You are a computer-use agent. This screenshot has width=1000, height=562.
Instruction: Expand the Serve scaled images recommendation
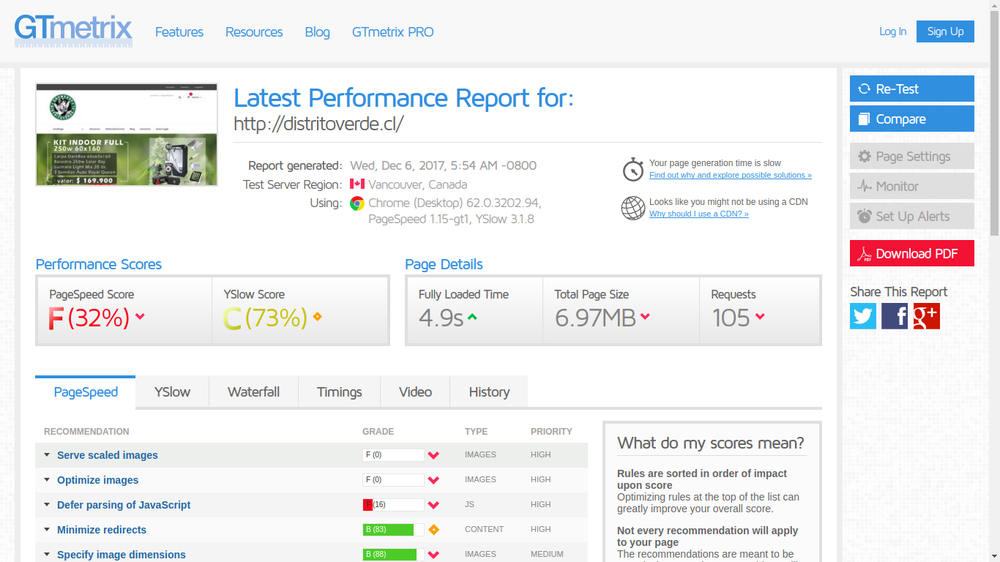(107, 455)
